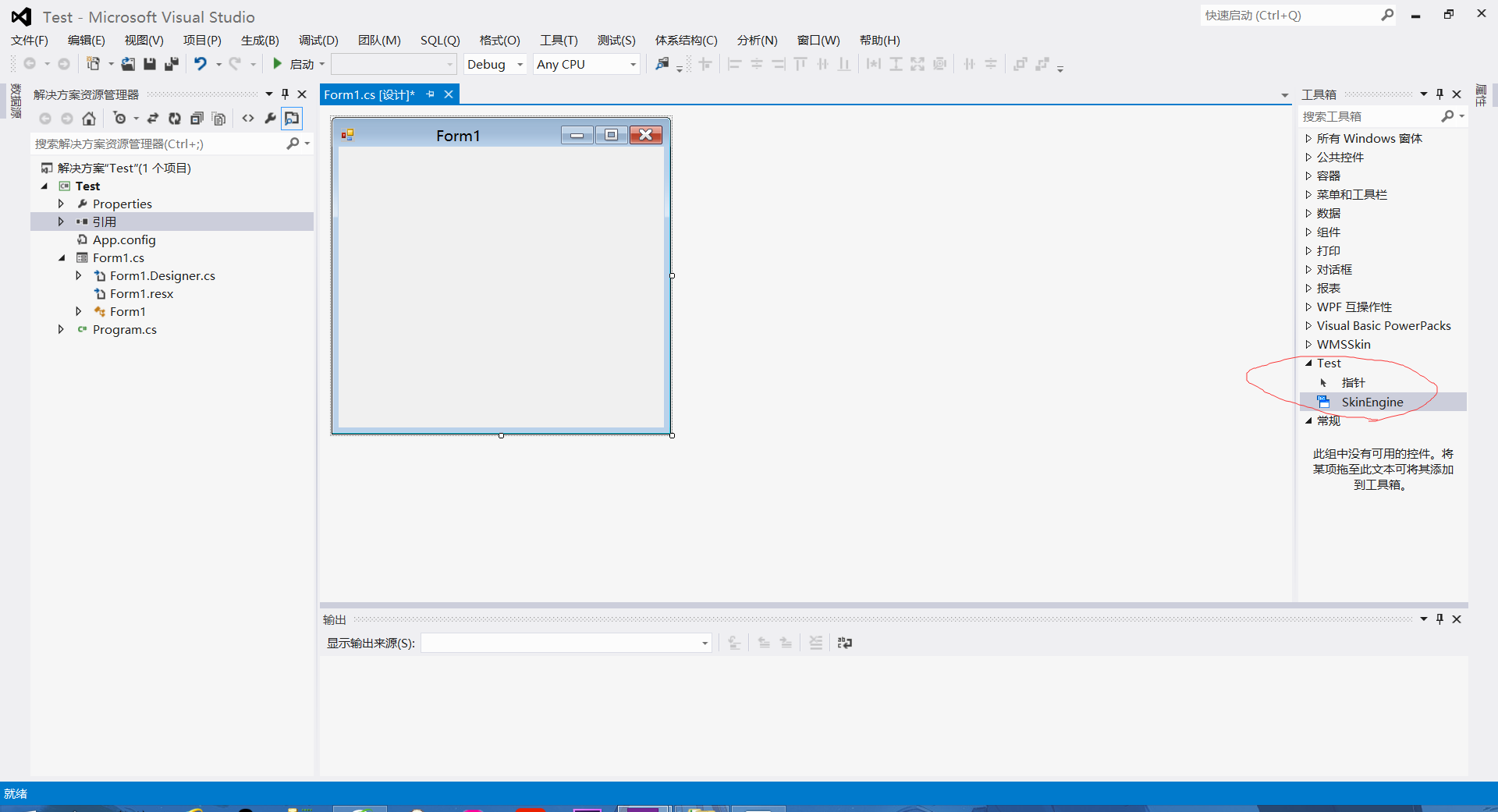Close the Form1.cs design tab
Screen dimensions: 1498x812
click(449, 94)
